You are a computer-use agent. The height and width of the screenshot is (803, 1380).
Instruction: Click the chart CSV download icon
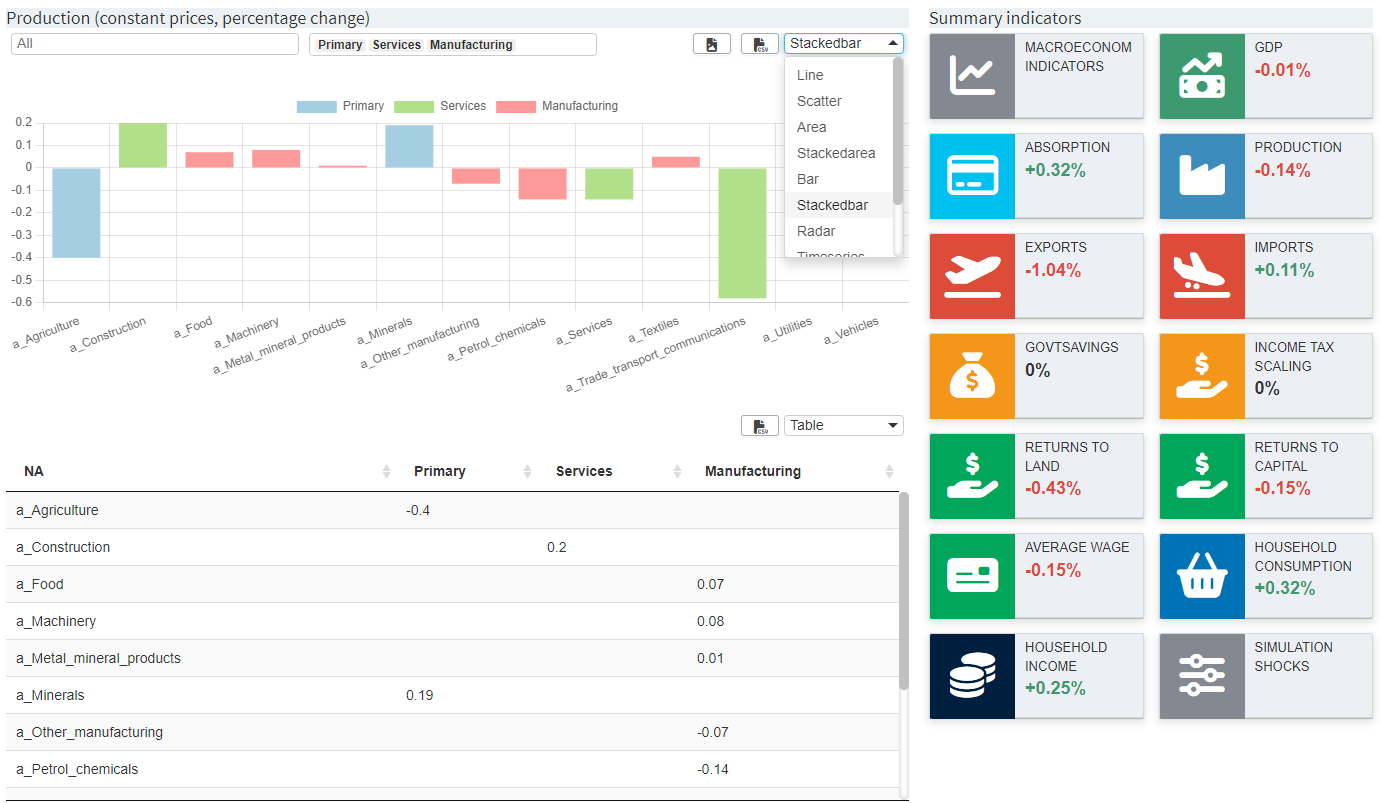tap(759, 44)
